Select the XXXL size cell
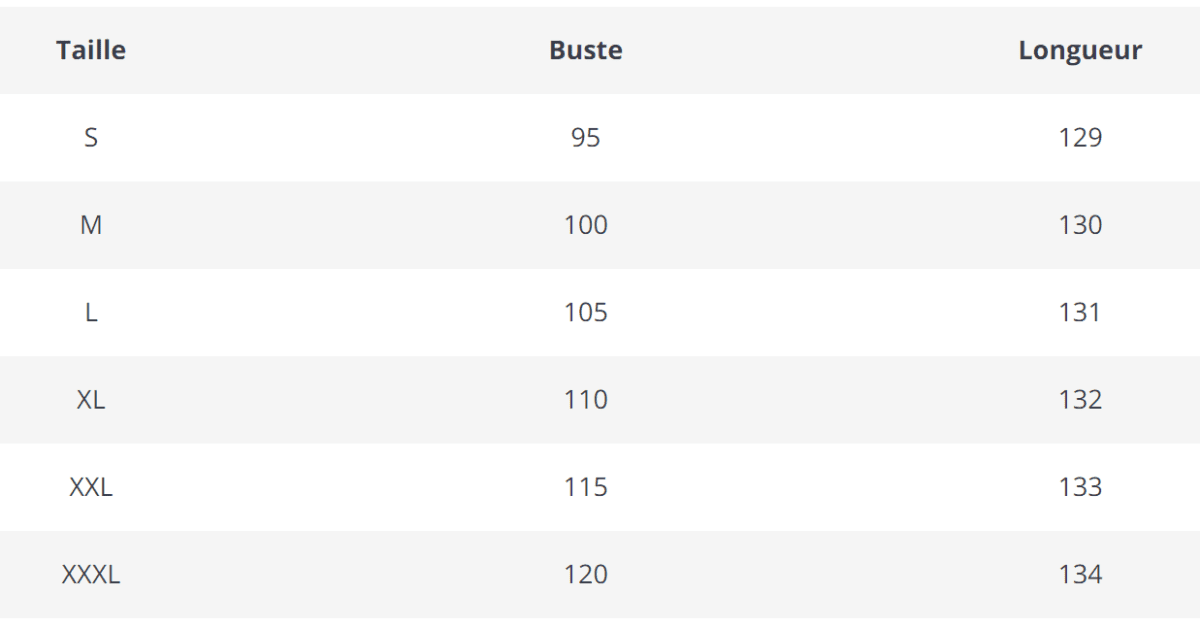 point(91,575)
